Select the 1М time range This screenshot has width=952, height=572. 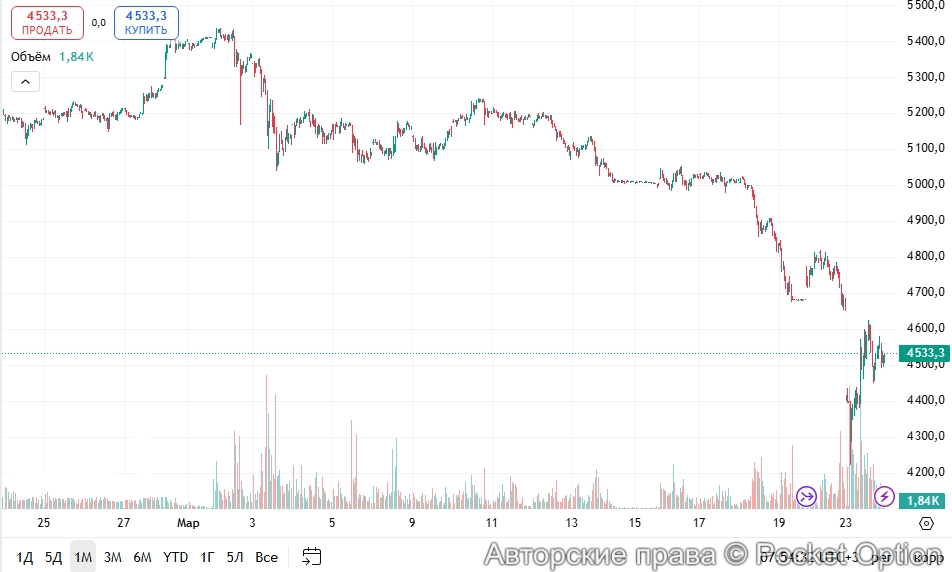[83, 557]
